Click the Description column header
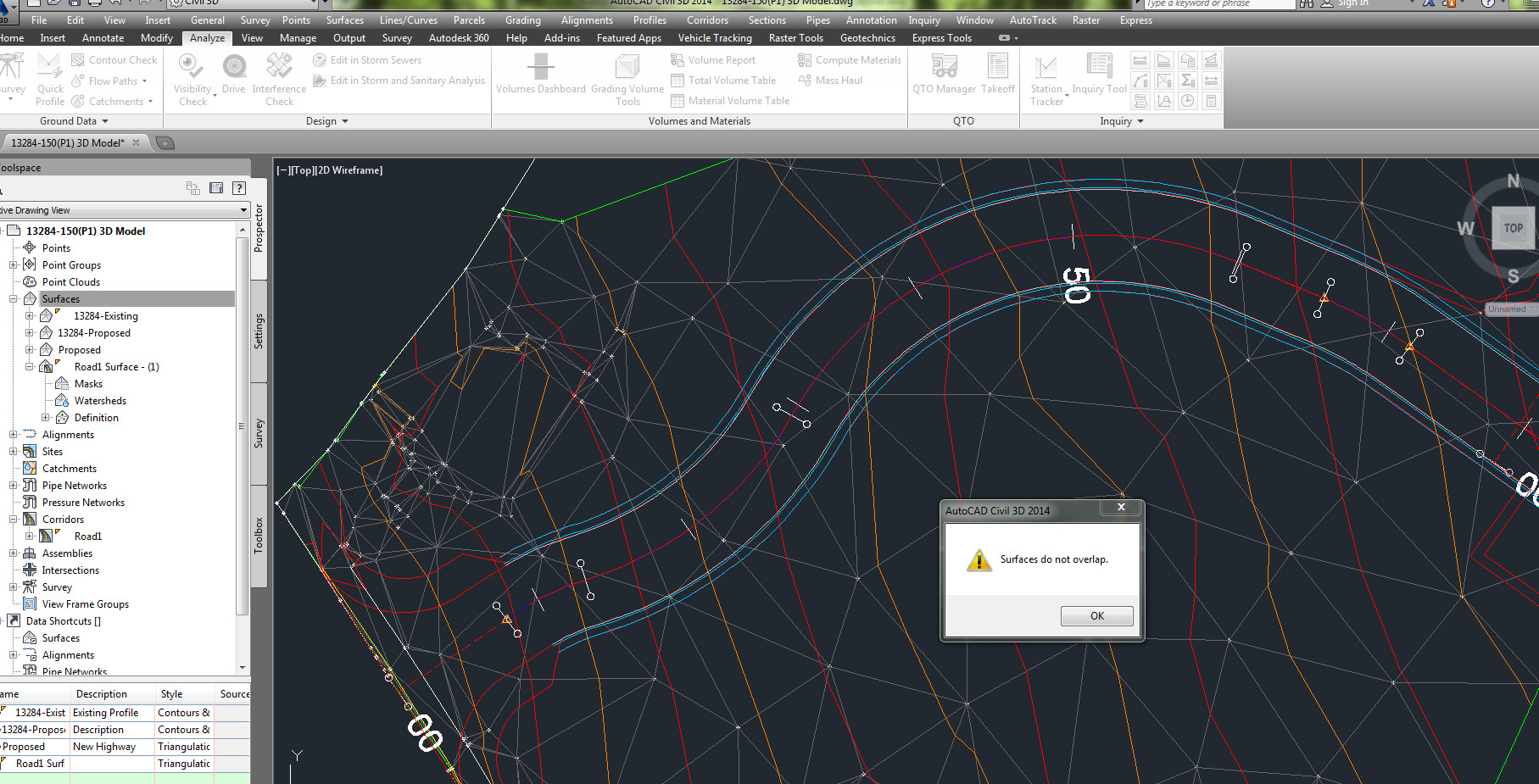 tap(112, 694)
